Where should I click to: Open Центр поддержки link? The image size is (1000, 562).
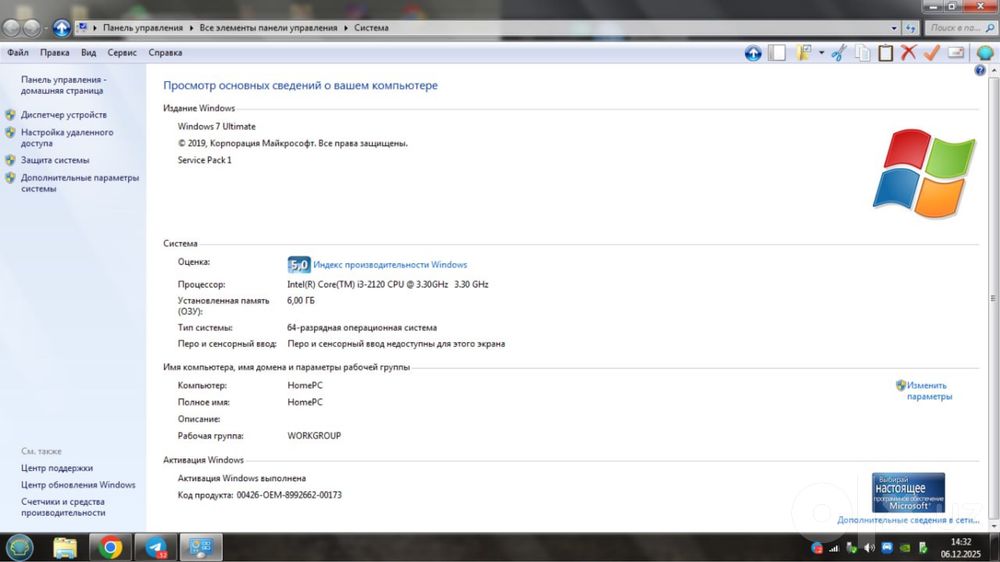click(57, 468)
